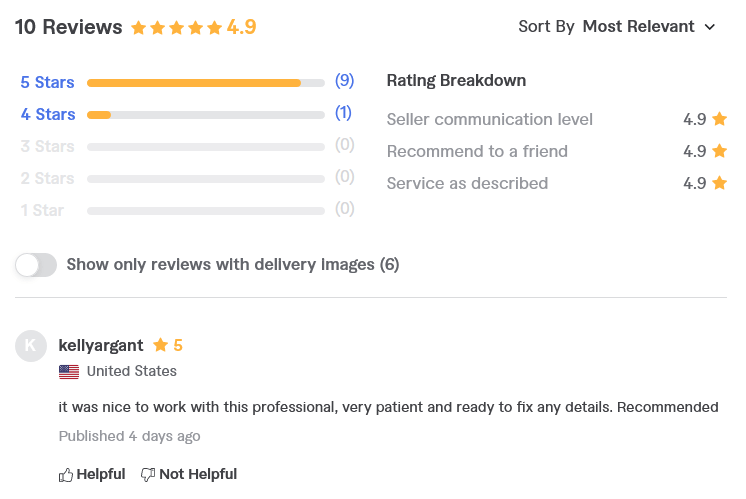Click the star next to Recommend to a friend
Image resolution: width=746 pixels, height=499 pixels.
click(x=719, y=151)
